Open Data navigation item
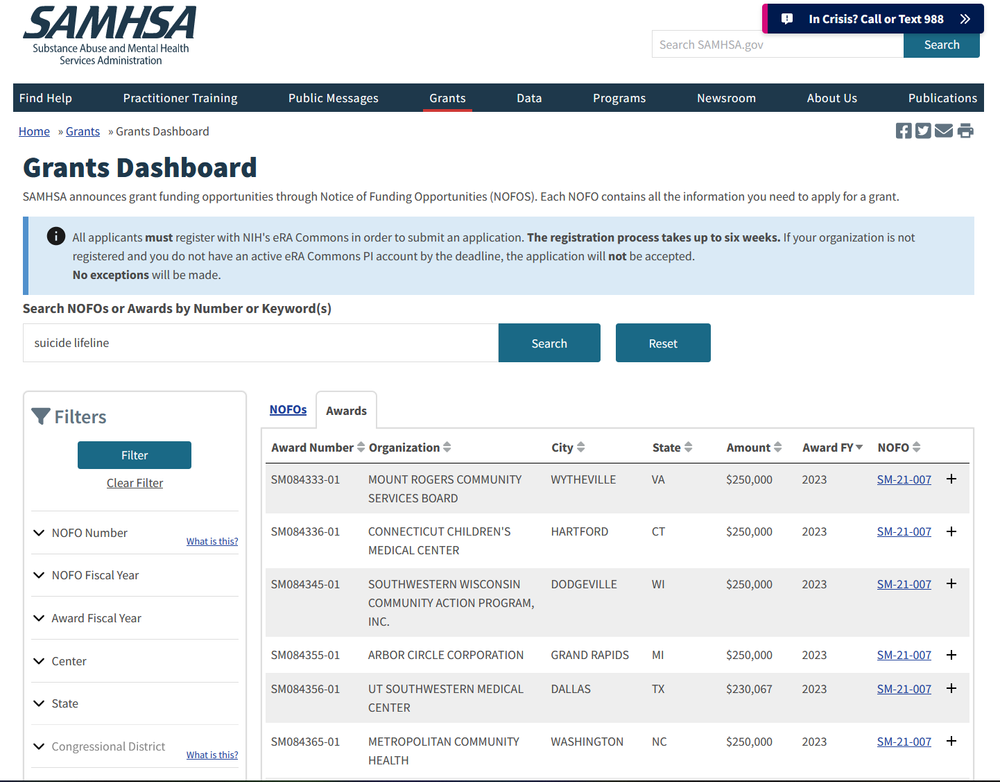This screenshot has height=782, width=1000. (529, 98)
